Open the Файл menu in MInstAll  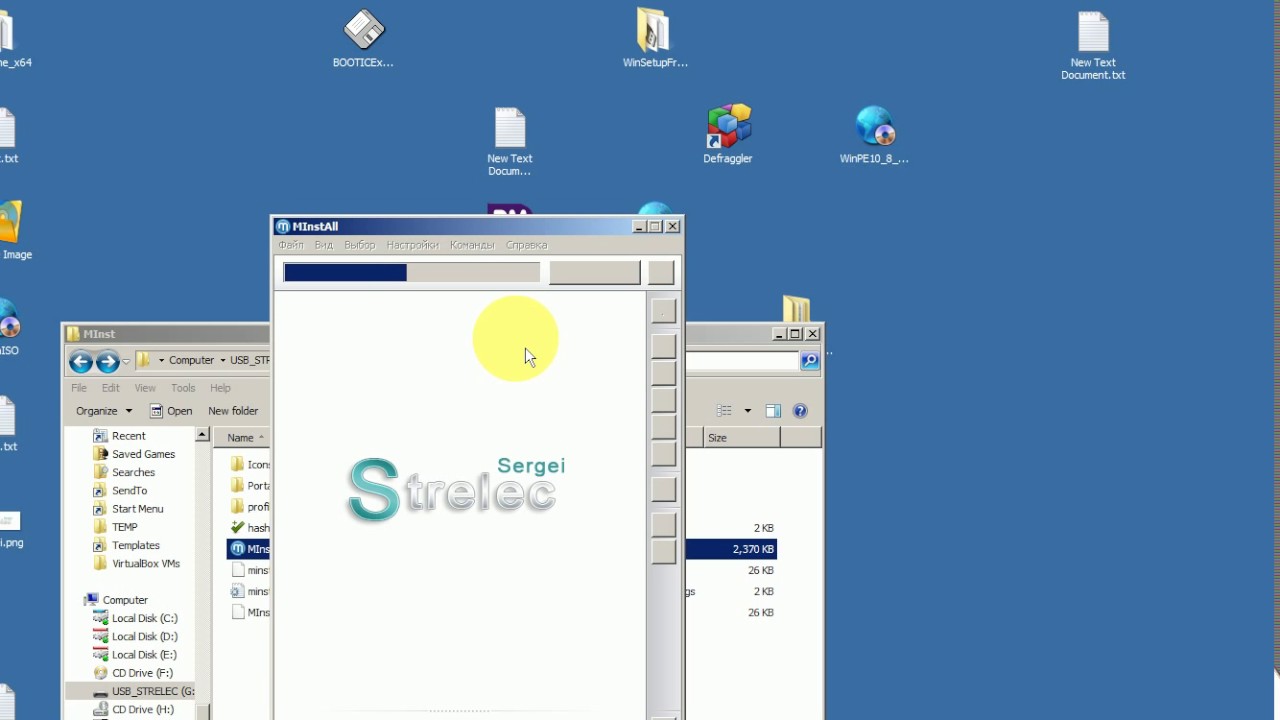click(x=291, y=245)
